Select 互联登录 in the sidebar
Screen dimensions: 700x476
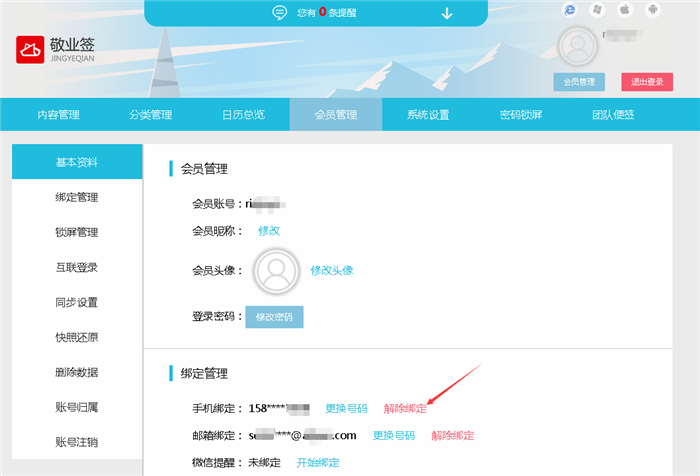[x=77, y=267]
